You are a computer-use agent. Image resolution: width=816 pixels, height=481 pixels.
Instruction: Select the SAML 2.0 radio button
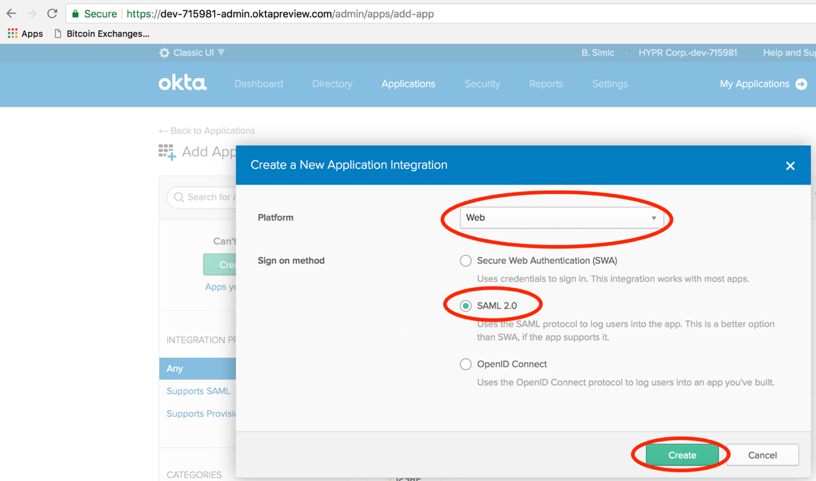click(x=466, y=306)
